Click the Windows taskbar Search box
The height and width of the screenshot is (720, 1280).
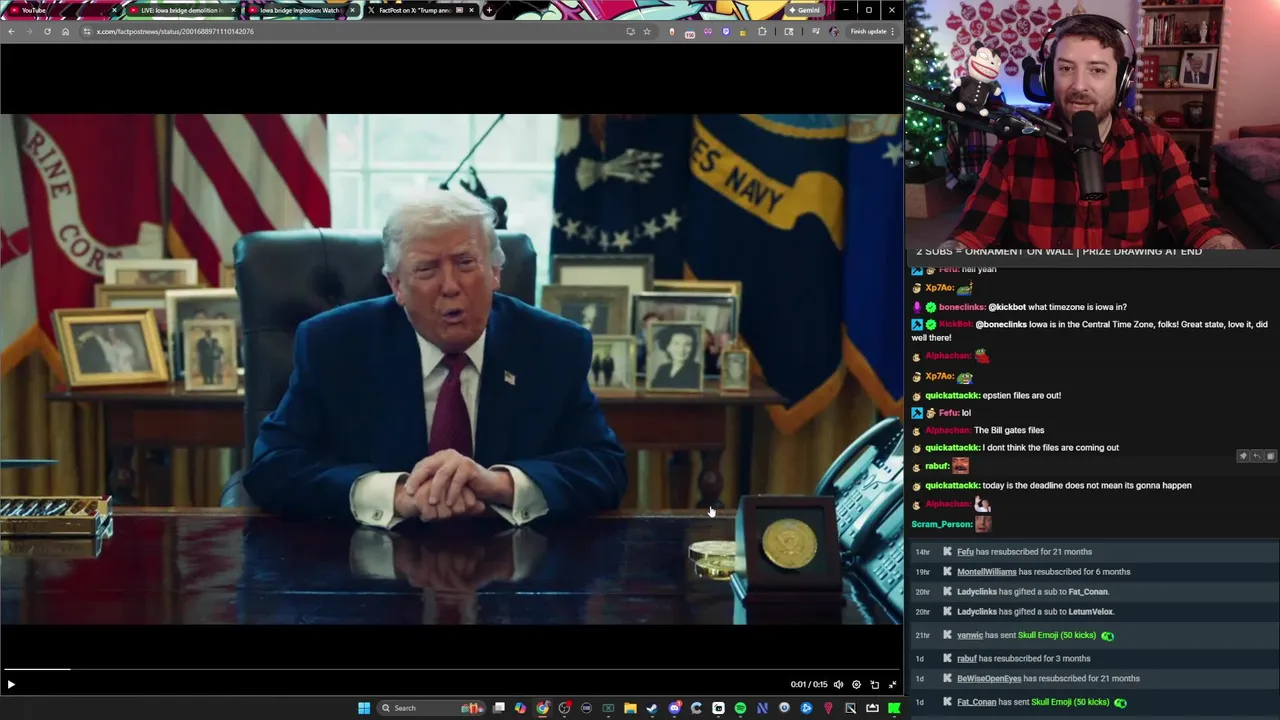[x=431, y=708]
